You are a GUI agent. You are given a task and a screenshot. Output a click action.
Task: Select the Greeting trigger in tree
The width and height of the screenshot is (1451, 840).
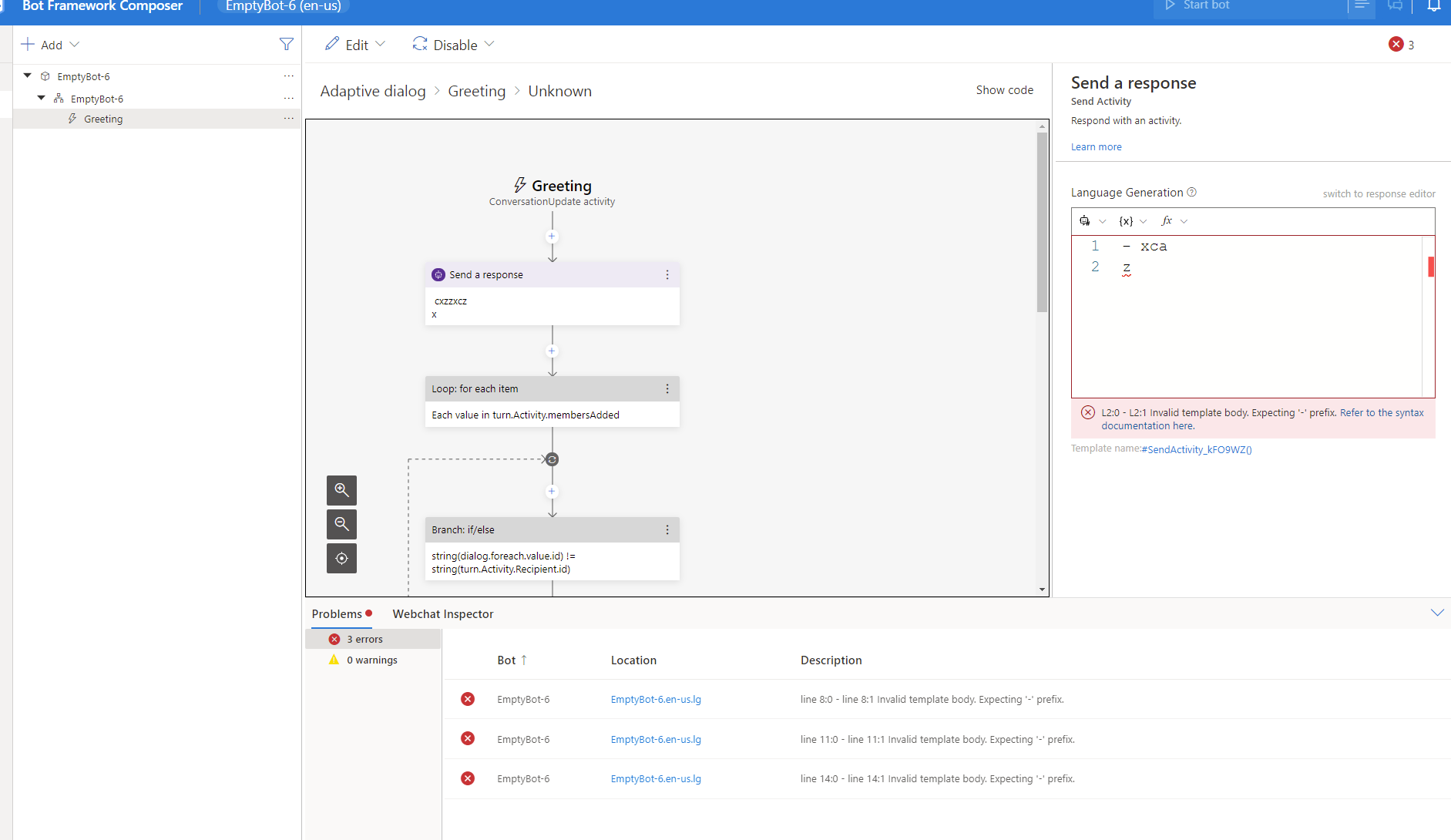click(102, 119)
